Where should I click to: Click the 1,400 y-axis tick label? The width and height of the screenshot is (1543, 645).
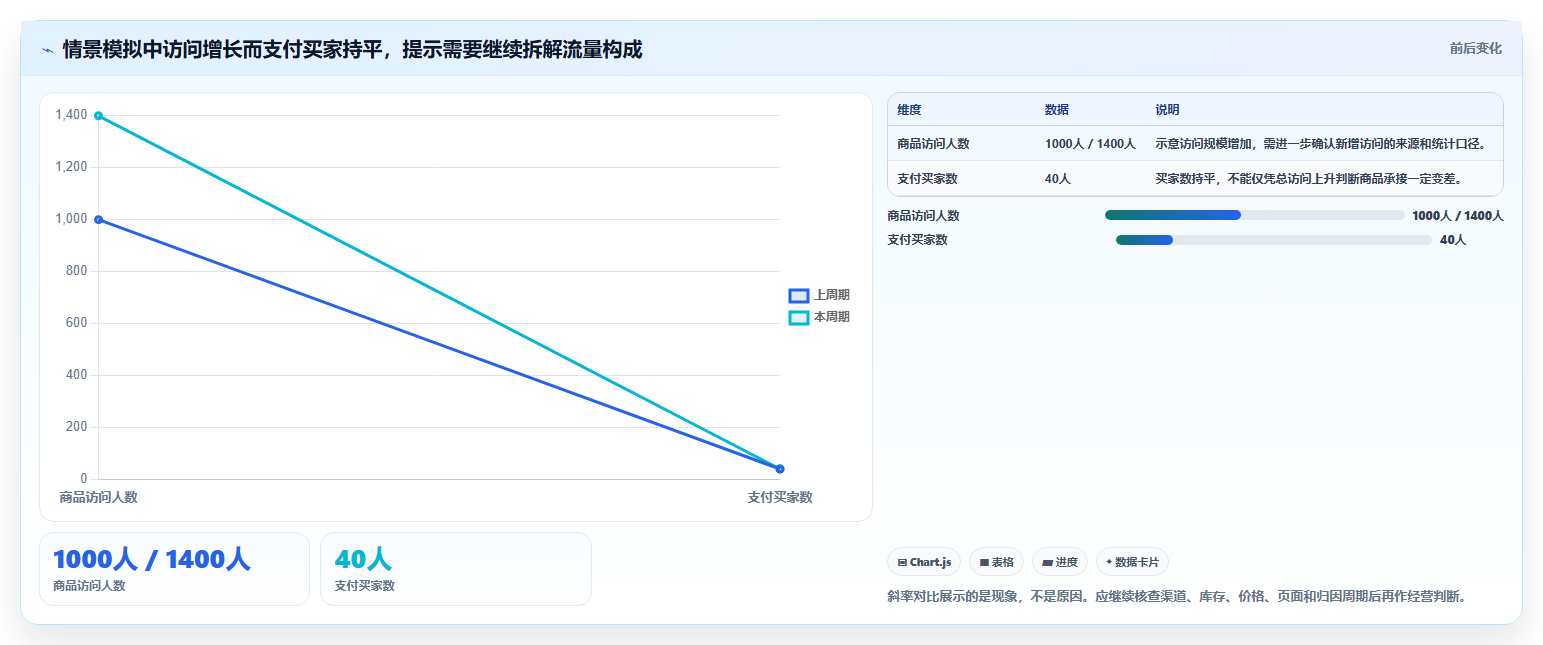(72, 115)
